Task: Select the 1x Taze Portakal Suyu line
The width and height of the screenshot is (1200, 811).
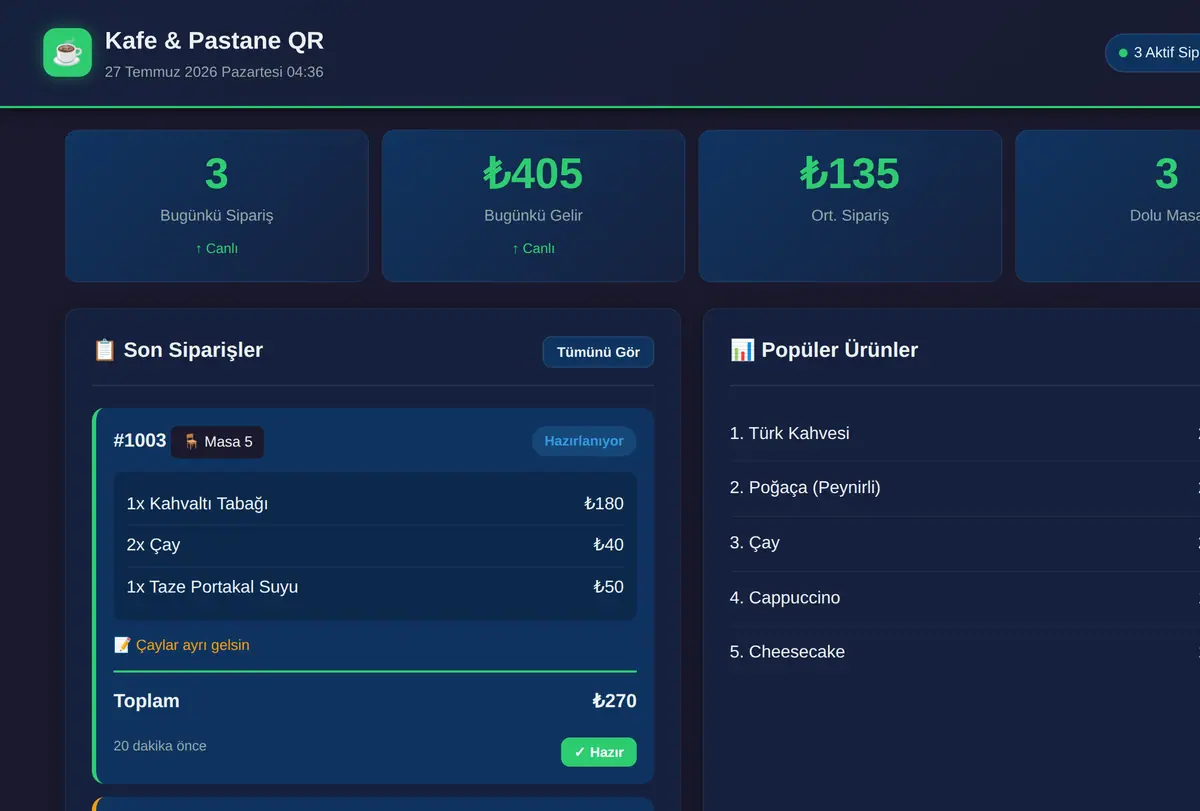Action: pyautogui.click(x=375, y=587)
